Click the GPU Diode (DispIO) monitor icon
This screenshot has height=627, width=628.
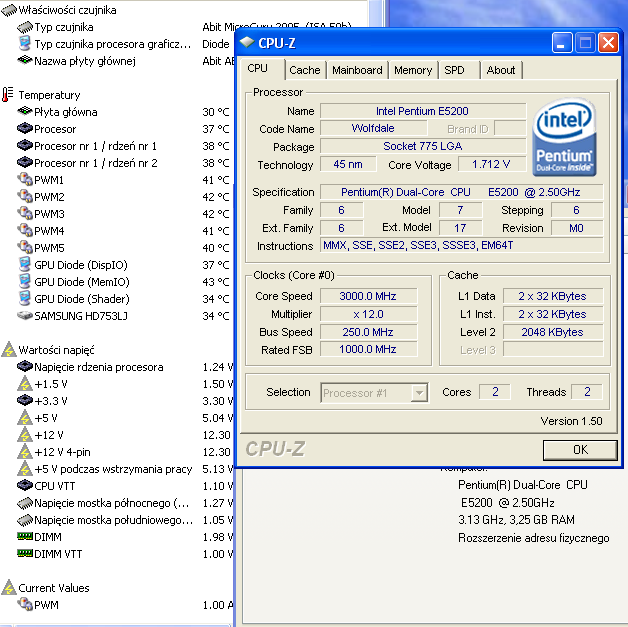[25, 265]
